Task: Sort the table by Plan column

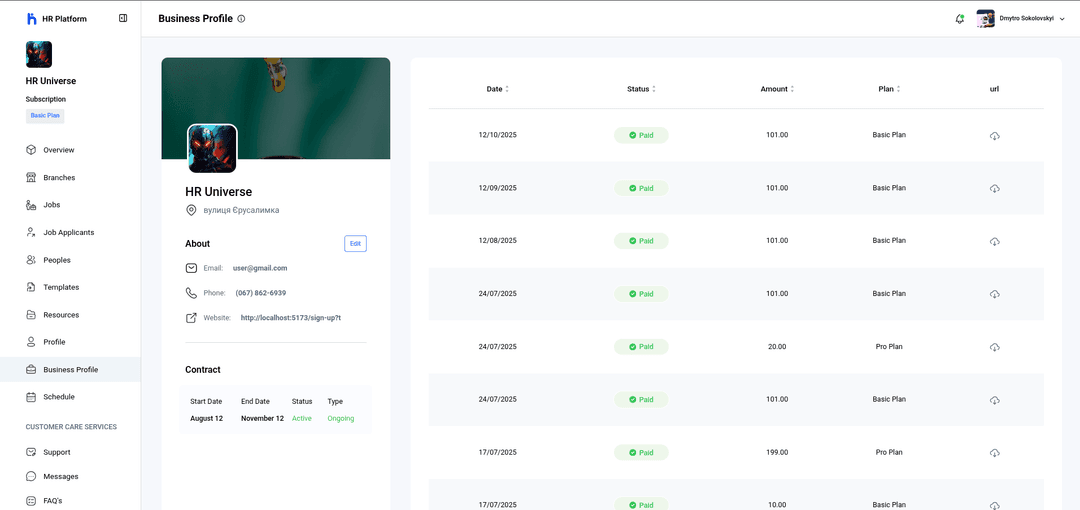Action: pos(889,89)
